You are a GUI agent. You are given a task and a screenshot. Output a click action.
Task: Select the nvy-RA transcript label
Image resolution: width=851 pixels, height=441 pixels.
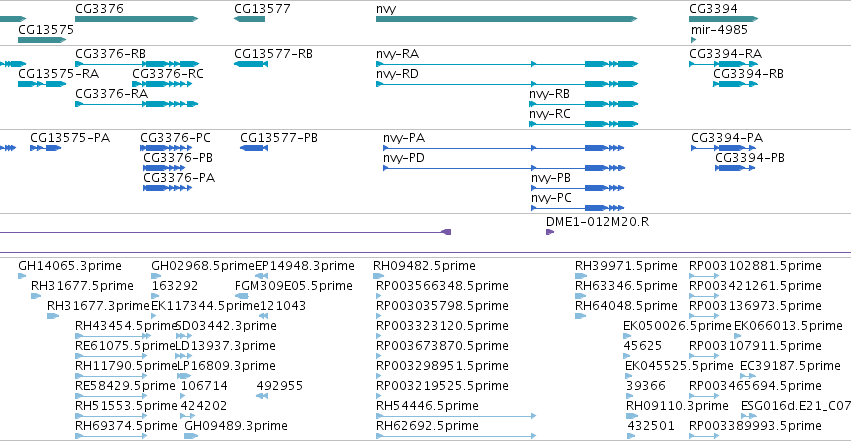pyautogui.click(x=397, y=54)
